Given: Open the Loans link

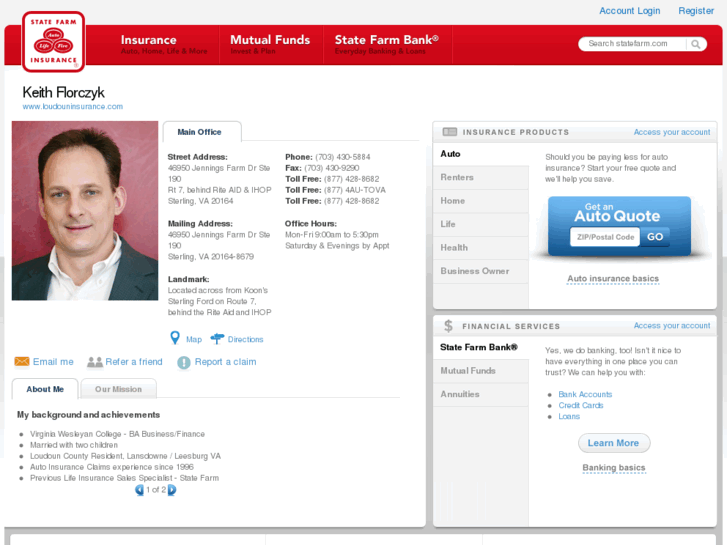Looking at the screenshot, I should click(x=569, y=417).
